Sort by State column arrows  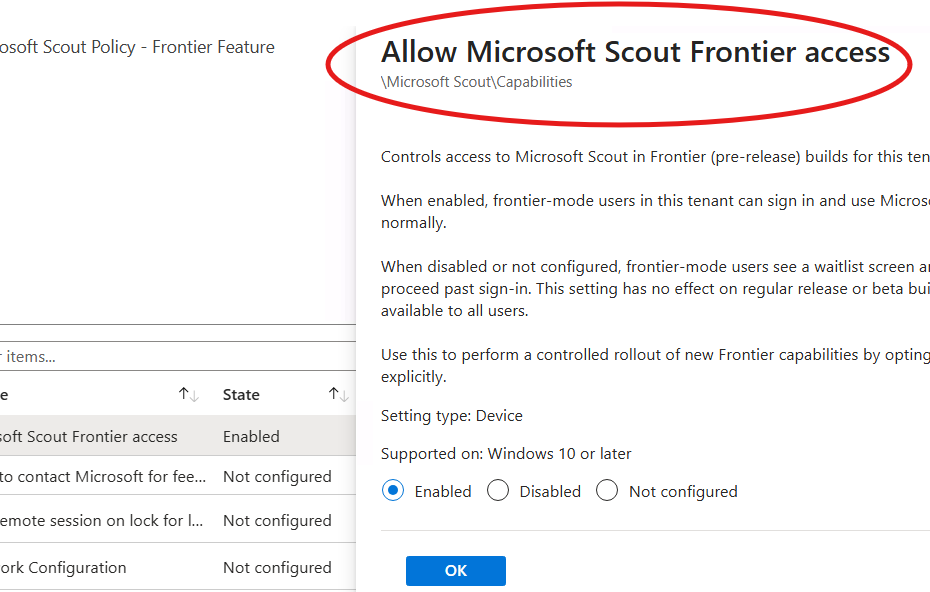[339, 394]
